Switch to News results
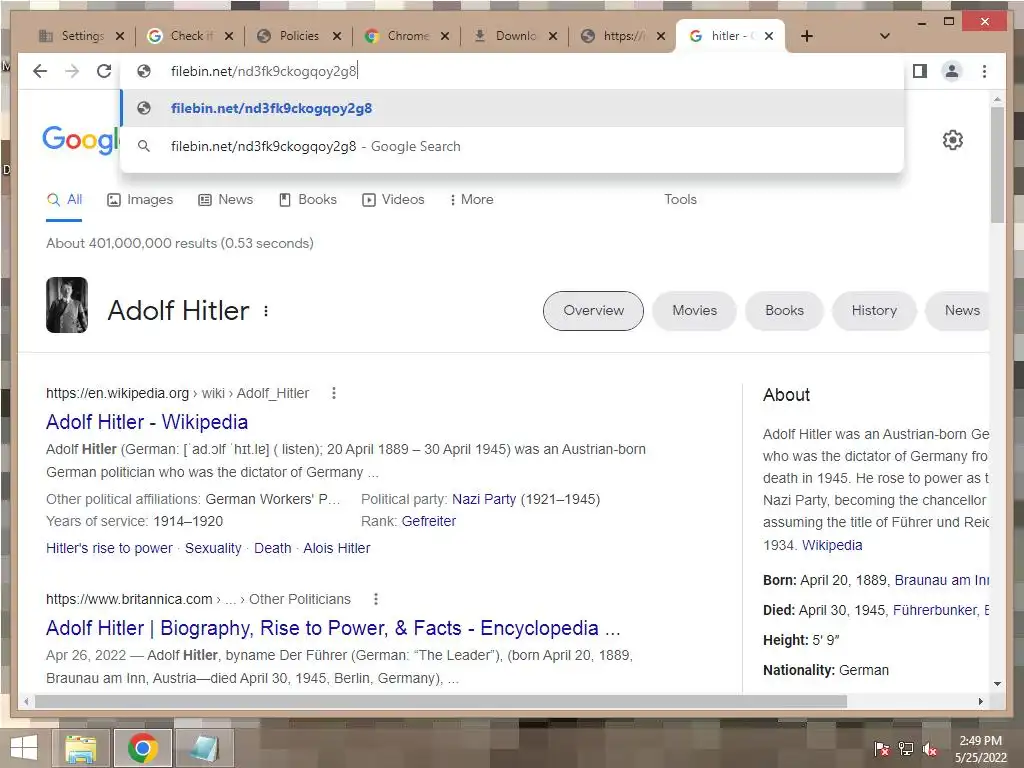 coord(225,200)
